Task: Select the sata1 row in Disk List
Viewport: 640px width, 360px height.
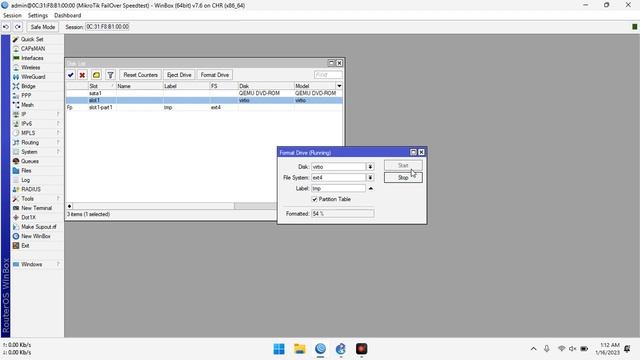Action: (204, 93)
